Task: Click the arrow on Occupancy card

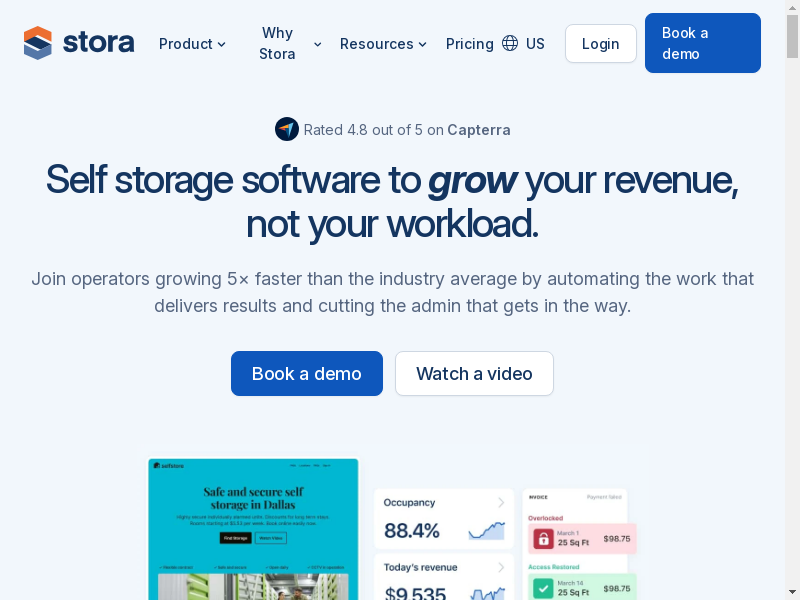Action: pyautogui.click(x=501, y=502)
